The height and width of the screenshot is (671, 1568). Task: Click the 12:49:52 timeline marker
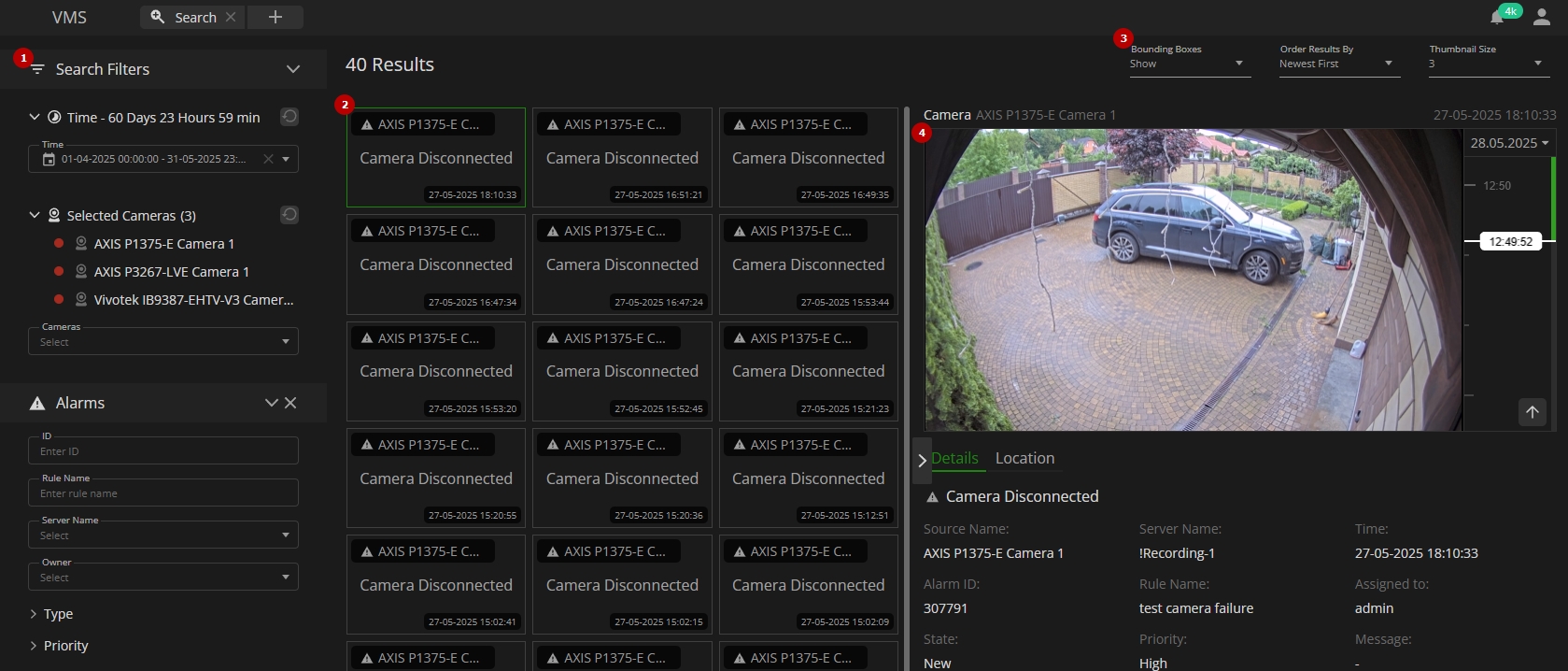pos(1511,241)
